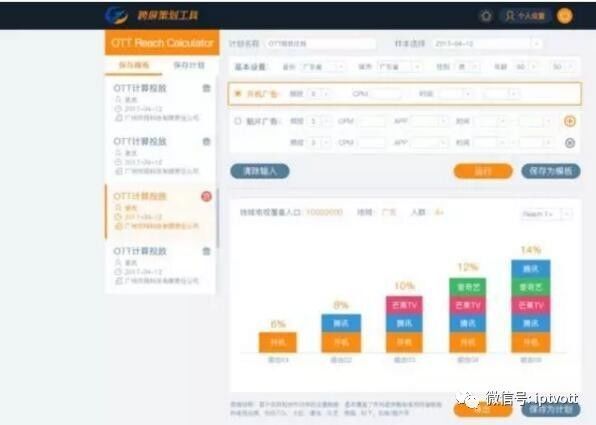Open 个人设置 personal settings

(526, 16)
